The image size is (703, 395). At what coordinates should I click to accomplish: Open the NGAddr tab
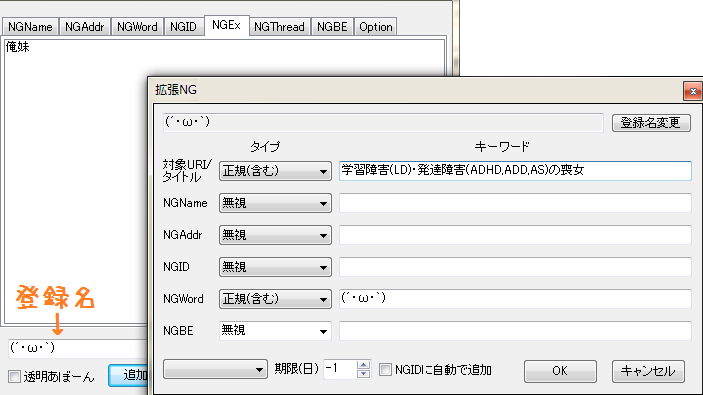[85, 27]
